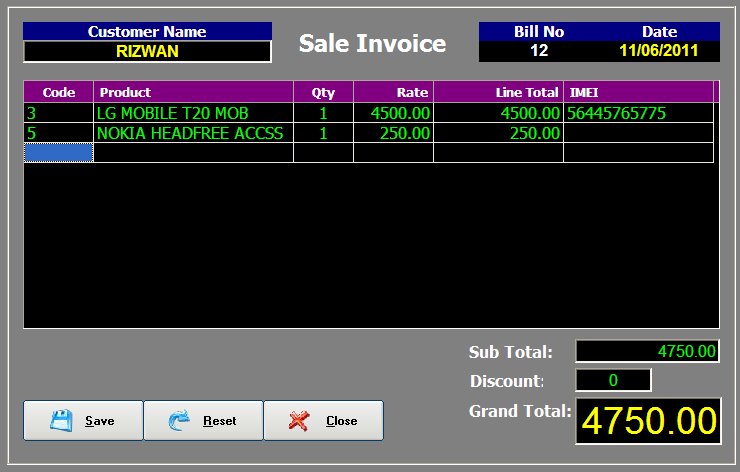
Task: Edit the Discount input box
Action: pyautogui.click(x=613, y=380)
